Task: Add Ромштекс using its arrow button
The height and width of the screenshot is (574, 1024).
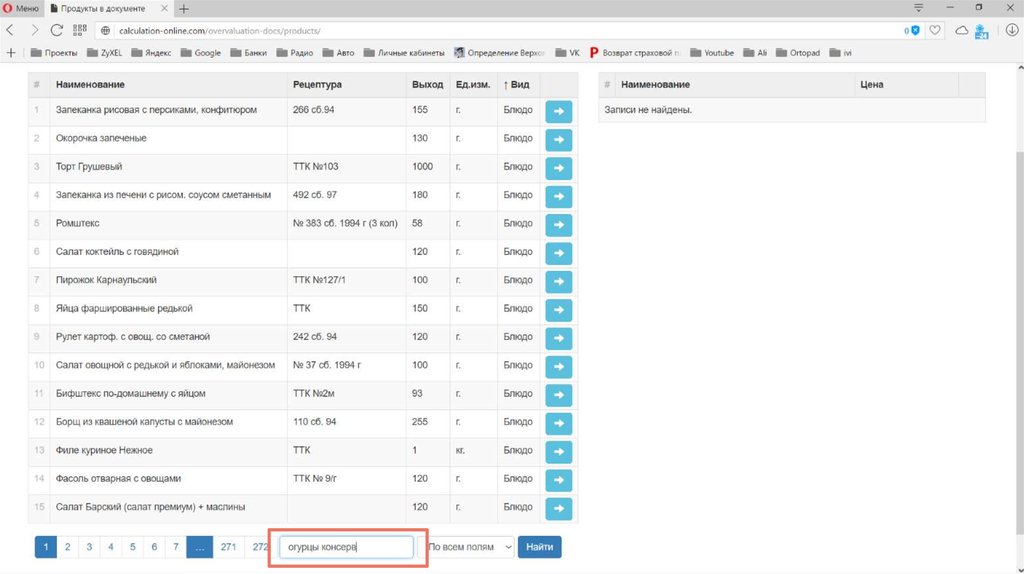Action: 558,224
